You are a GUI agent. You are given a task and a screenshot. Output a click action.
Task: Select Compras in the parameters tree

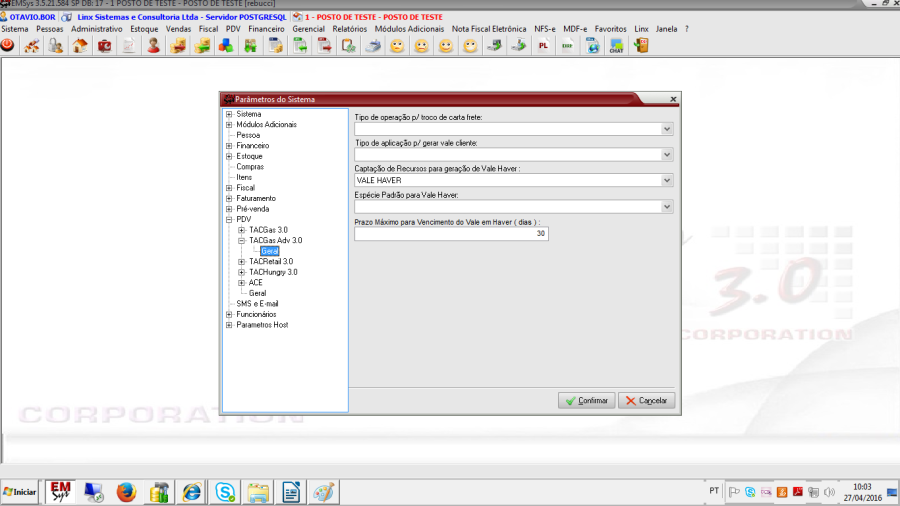(250, 167)
